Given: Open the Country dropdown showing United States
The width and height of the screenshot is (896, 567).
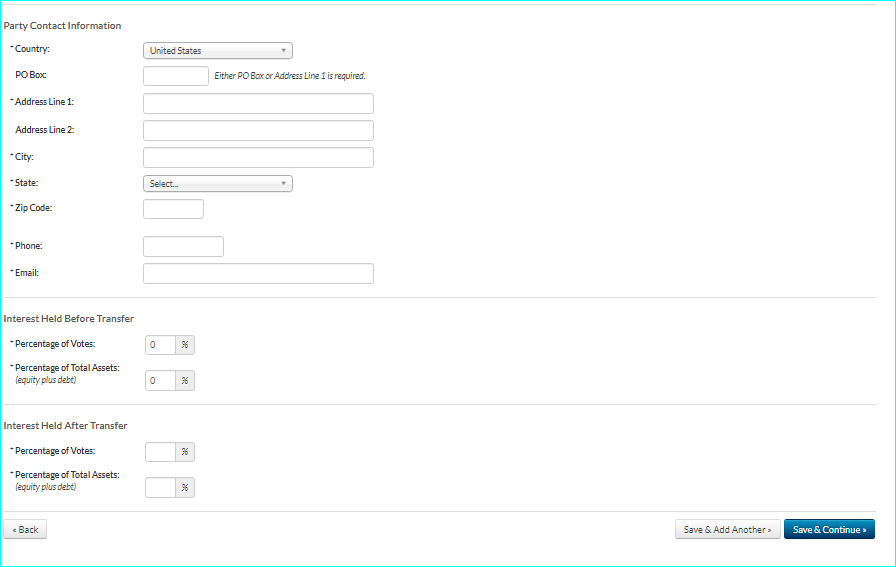Looking at the screenshot, I should coord(218,50).
